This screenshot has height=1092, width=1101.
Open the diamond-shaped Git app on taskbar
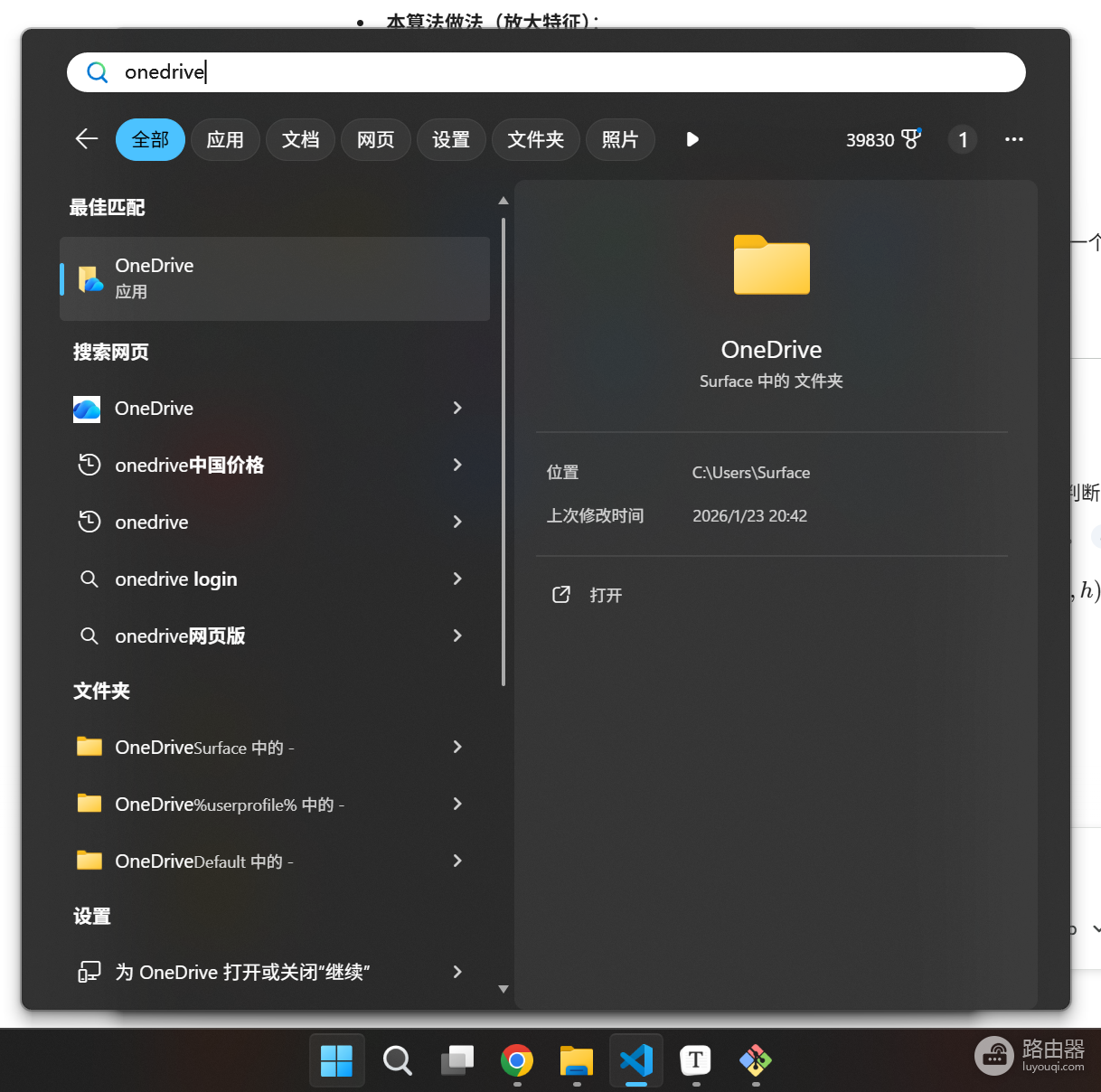point(756,1060)
